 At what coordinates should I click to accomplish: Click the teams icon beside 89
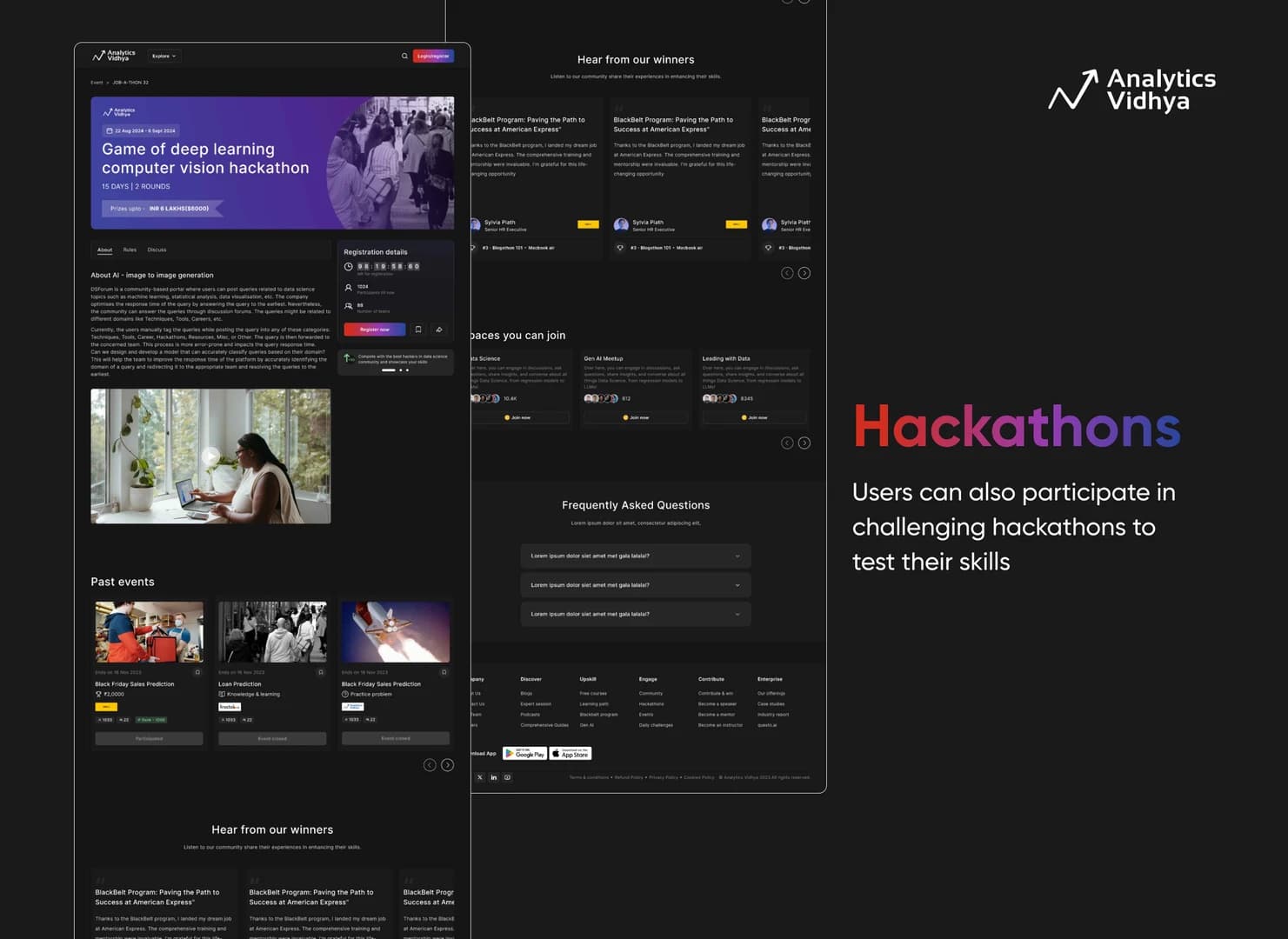[348, 306]
